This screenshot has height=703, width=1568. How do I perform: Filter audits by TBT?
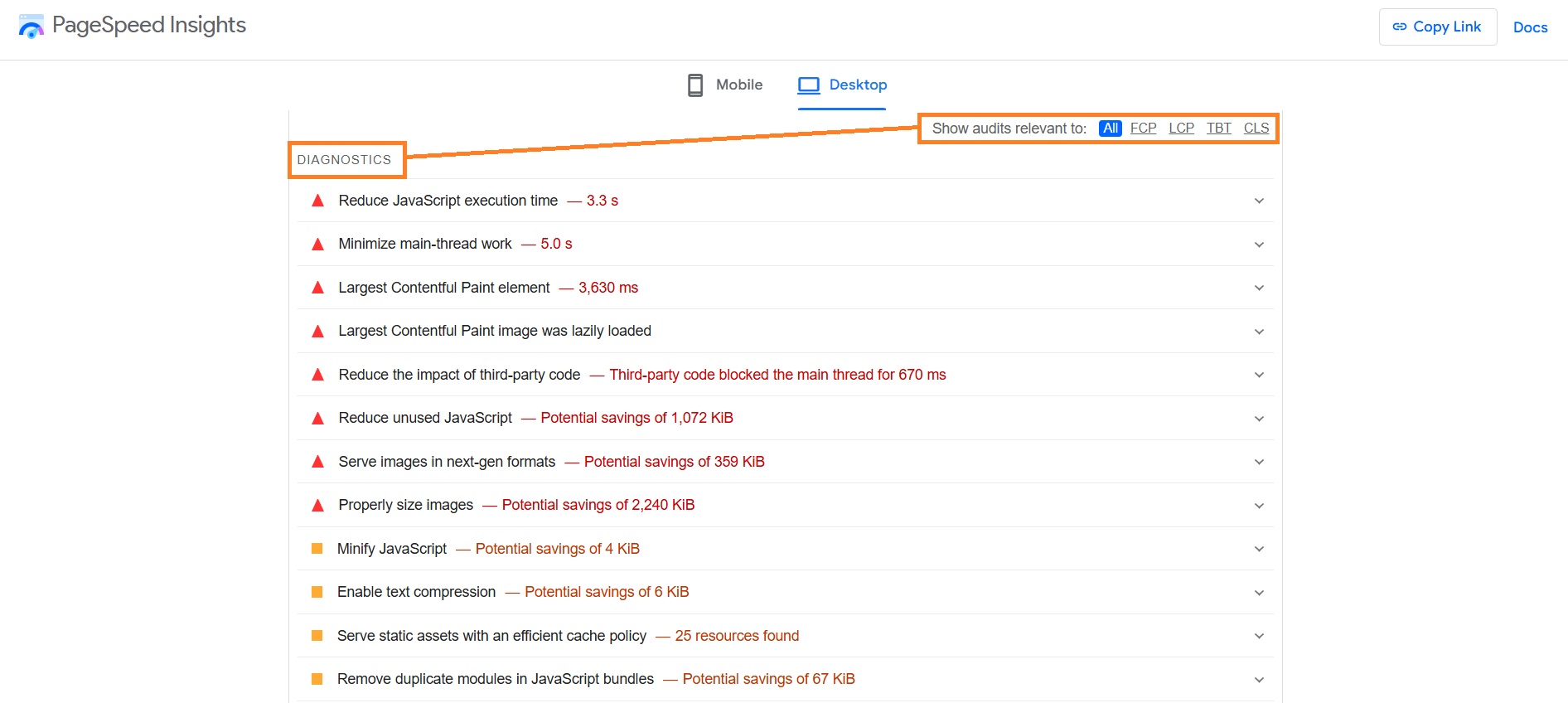click(x=1218, y=128)
